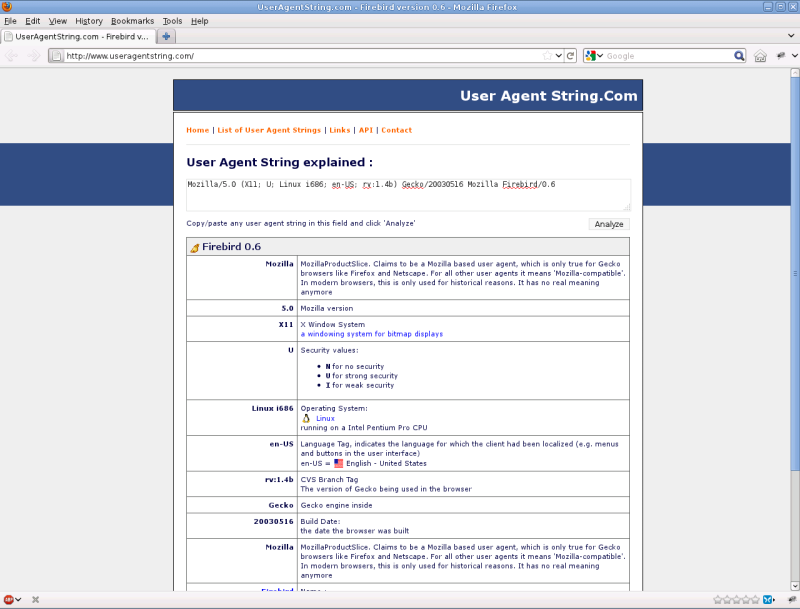Click the user agent string text area
800x609 pixels.
(408, 195)
